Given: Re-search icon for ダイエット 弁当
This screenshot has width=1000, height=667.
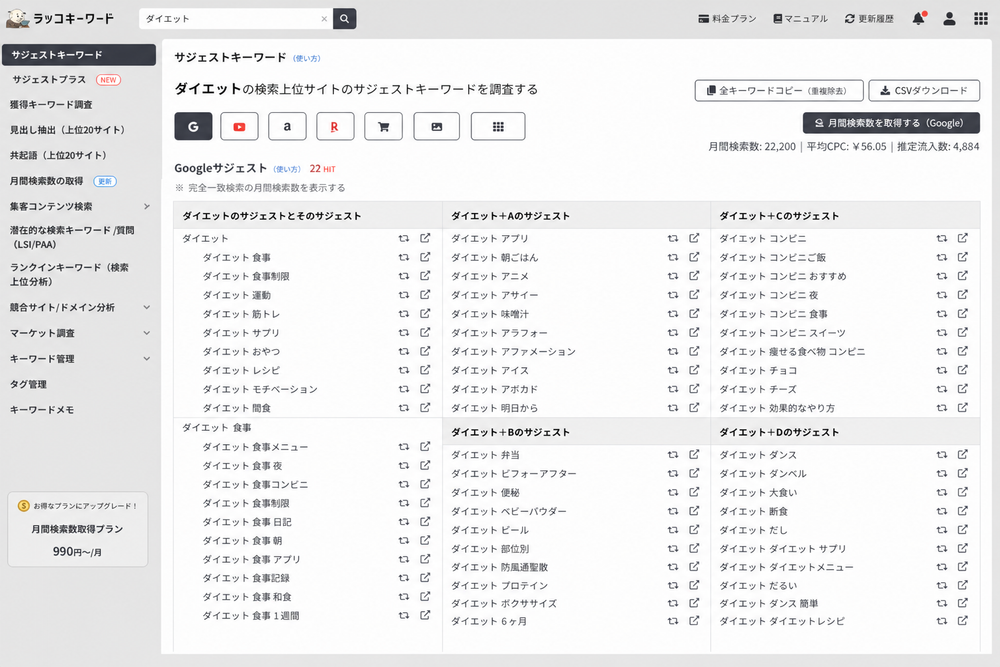Looking at the screenshot, I should pyautogui.click(x=673, y=455).
